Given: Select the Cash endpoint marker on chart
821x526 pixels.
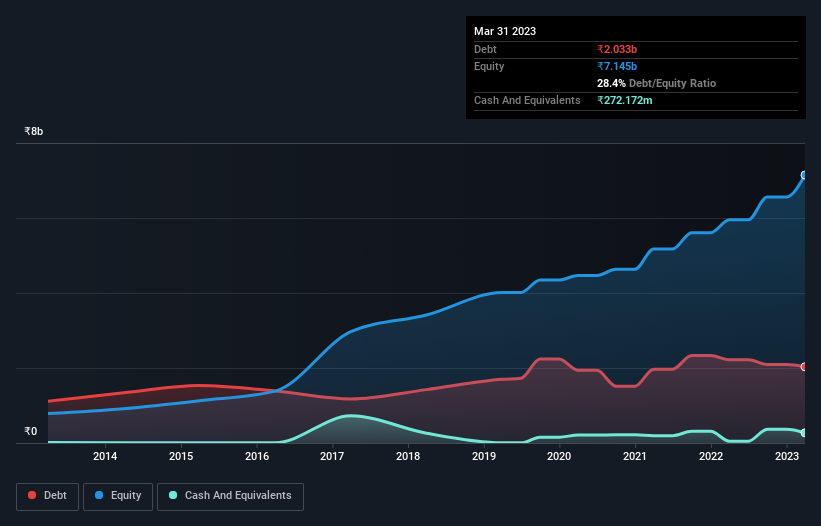Looking at the screenshot, I should [804, 433].
